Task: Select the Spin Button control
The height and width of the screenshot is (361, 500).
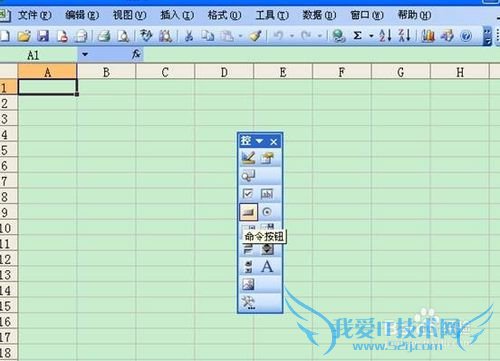Action: 267,249
